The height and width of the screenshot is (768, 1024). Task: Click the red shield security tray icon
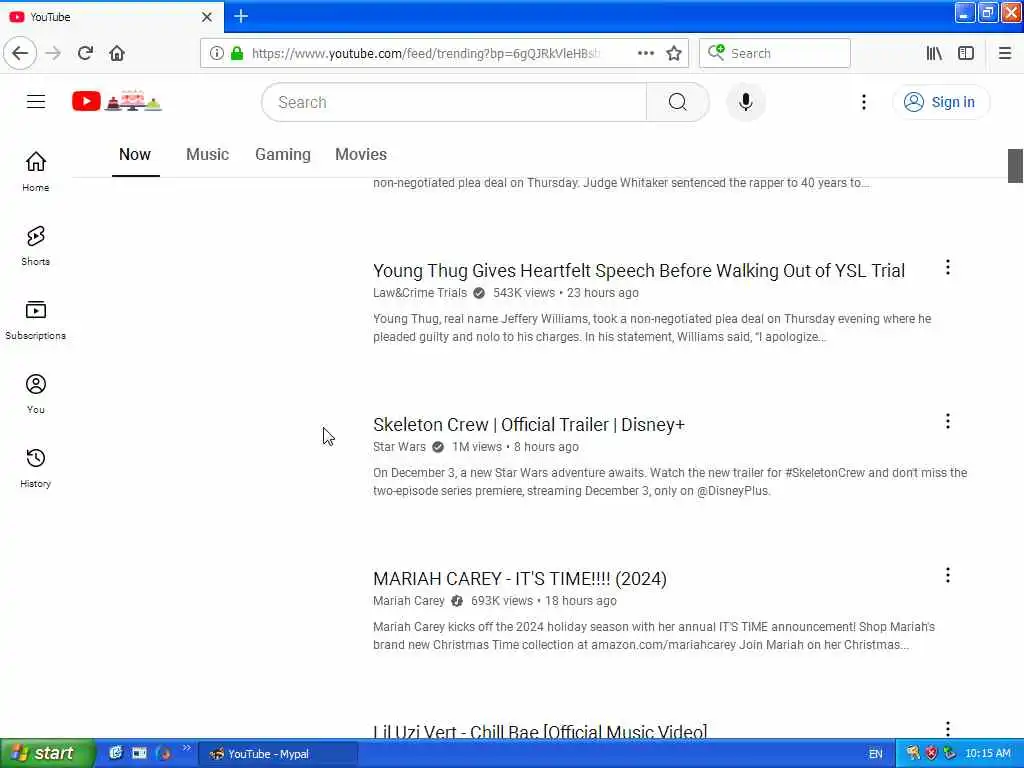click(931, 754)
